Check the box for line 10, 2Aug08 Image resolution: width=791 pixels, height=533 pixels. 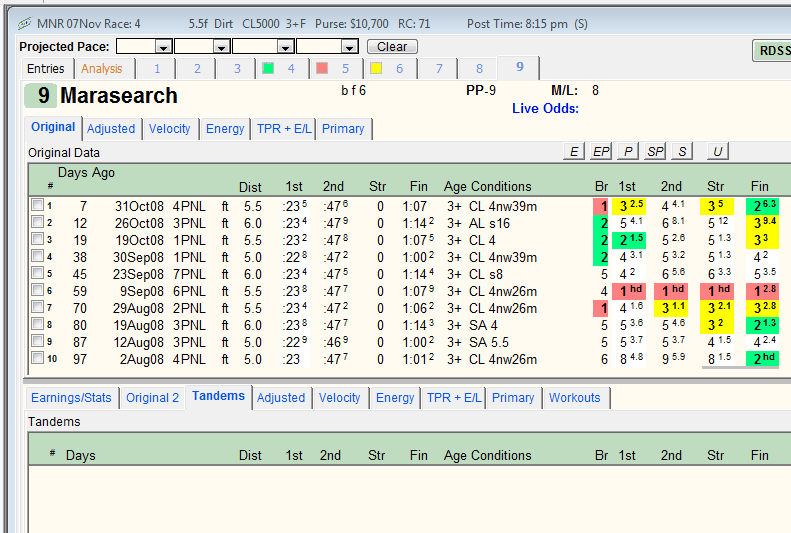37,358
